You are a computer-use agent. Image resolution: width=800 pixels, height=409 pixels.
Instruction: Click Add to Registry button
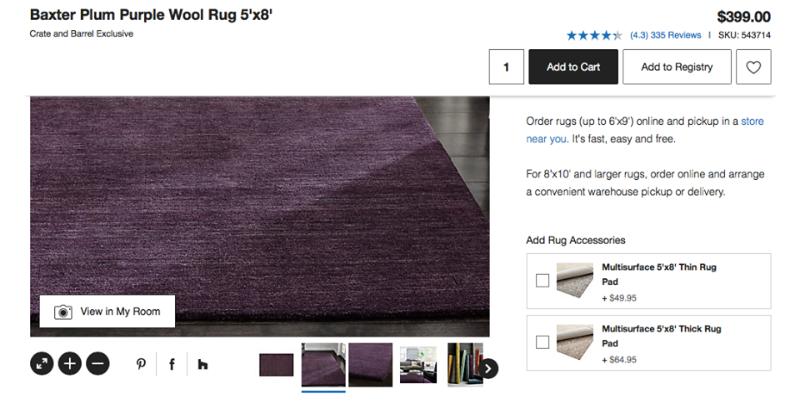coord(677,67)
